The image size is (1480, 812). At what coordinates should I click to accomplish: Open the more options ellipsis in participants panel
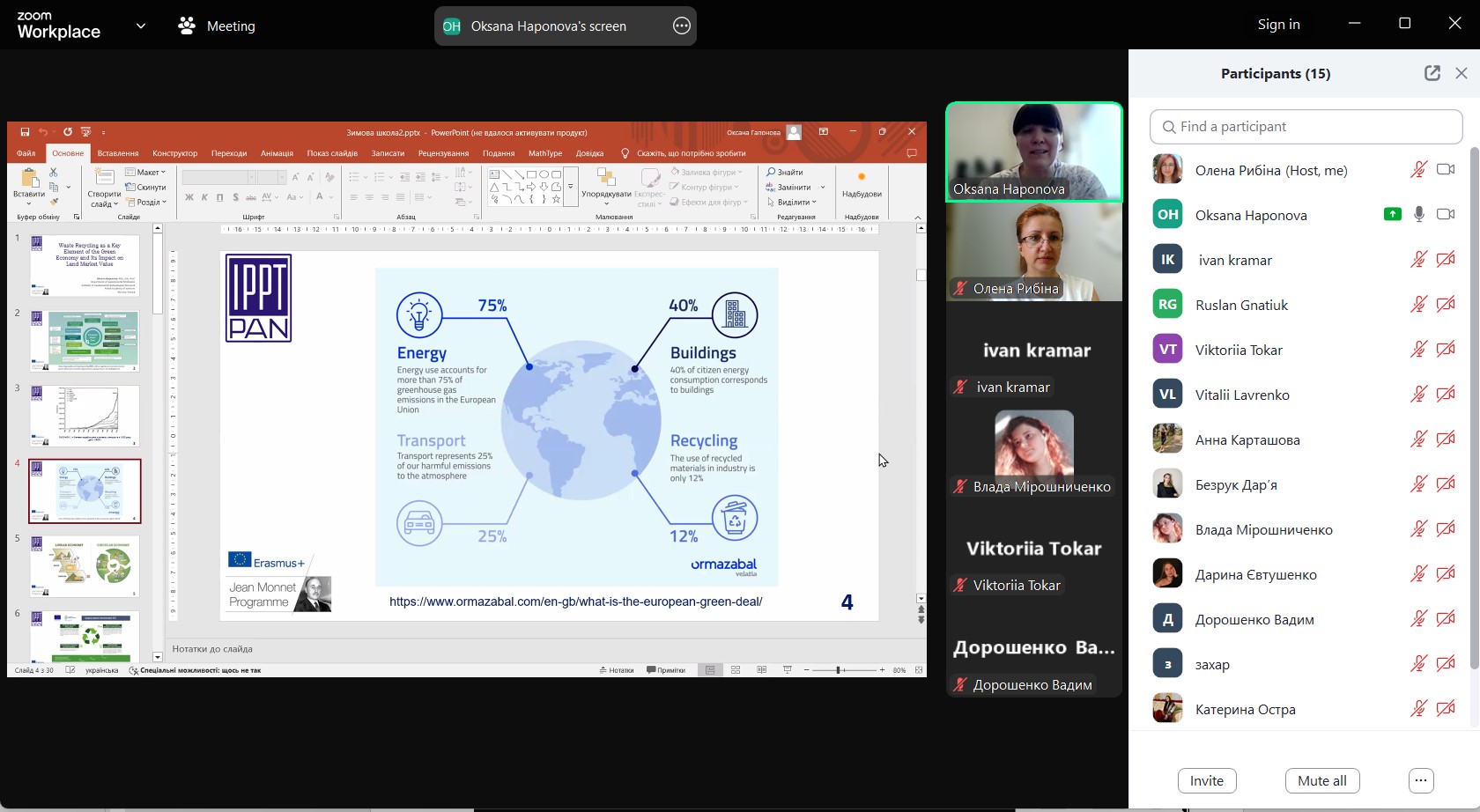pyautogui.click(x=1420, y=781)
